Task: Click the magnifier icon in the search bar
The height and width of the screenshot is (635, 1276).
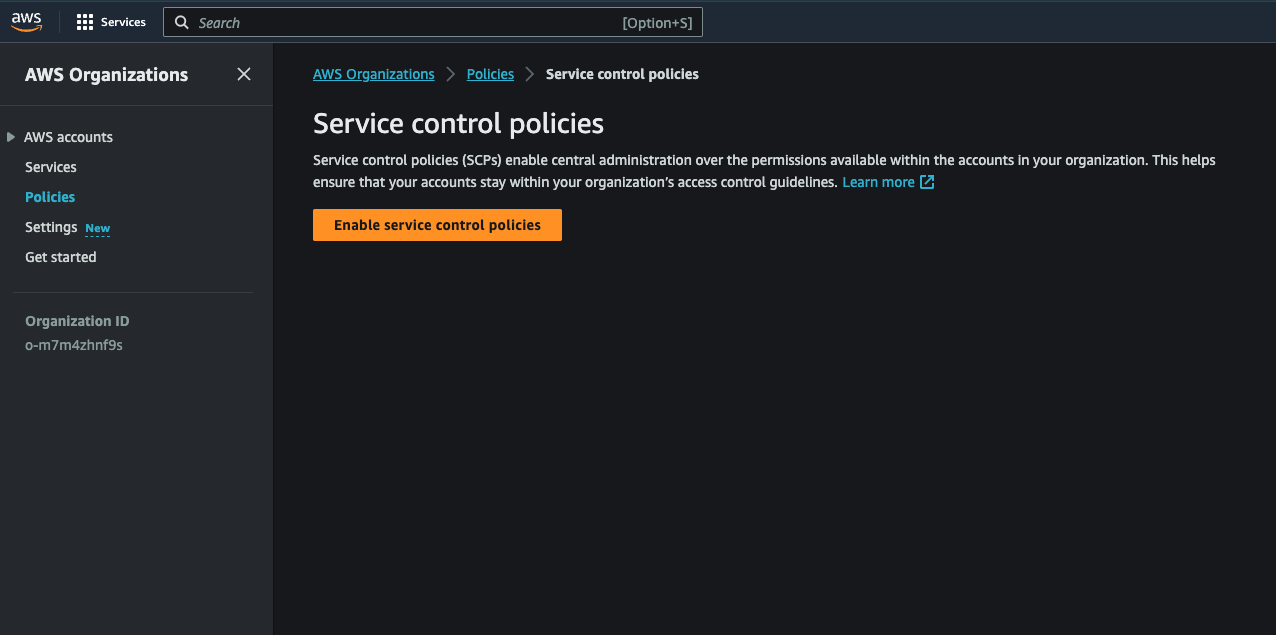Action: 182,23
